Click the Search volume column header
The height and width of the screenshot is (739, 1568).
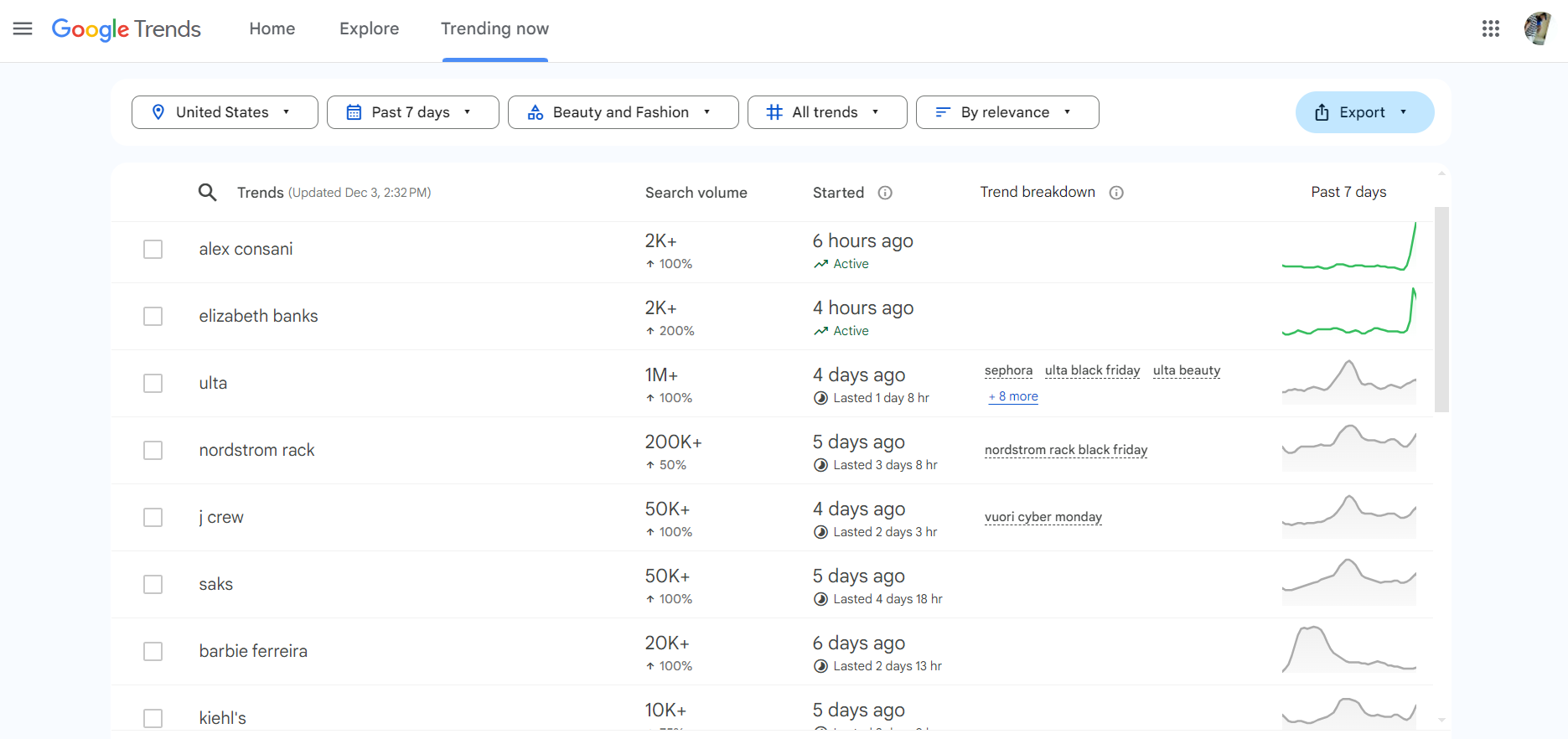pyautogui.click(x=696, y=193)
